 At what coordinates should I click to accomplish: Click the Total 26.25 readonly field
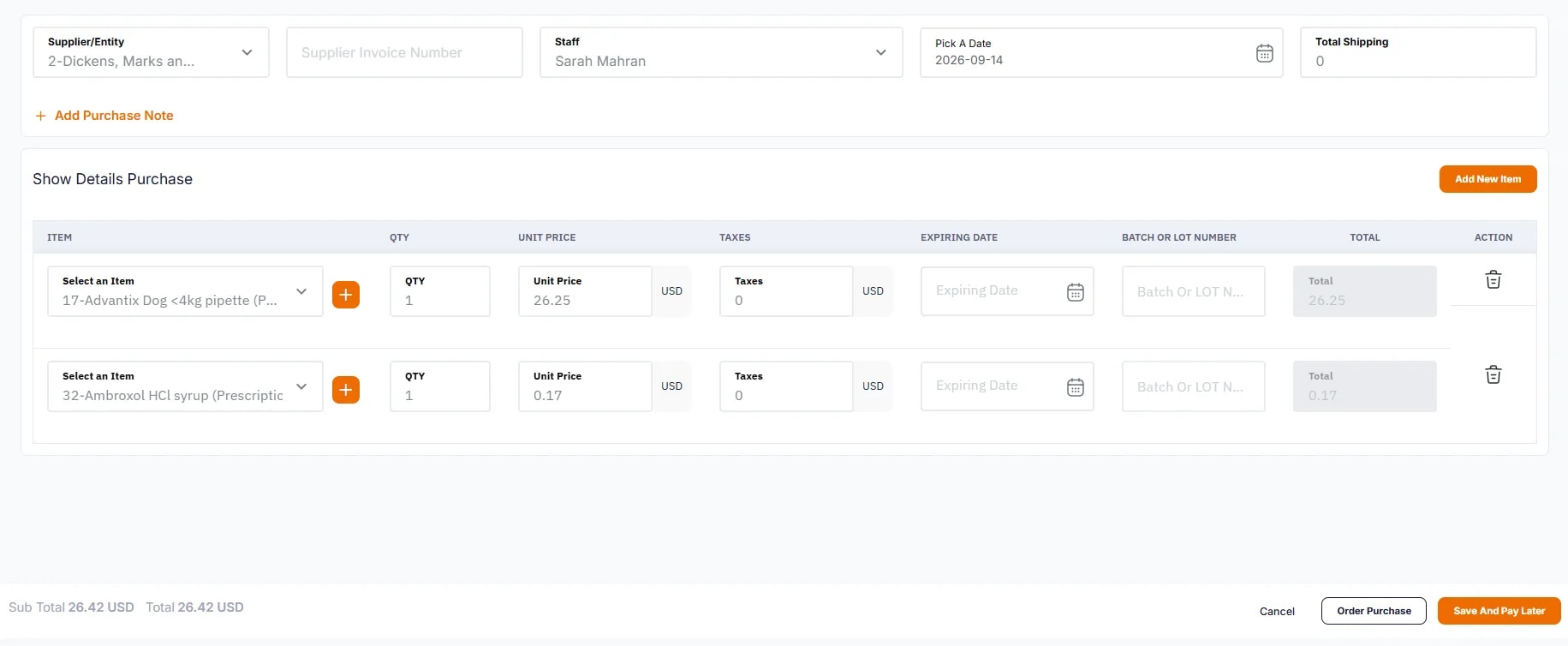(1365, 291)
